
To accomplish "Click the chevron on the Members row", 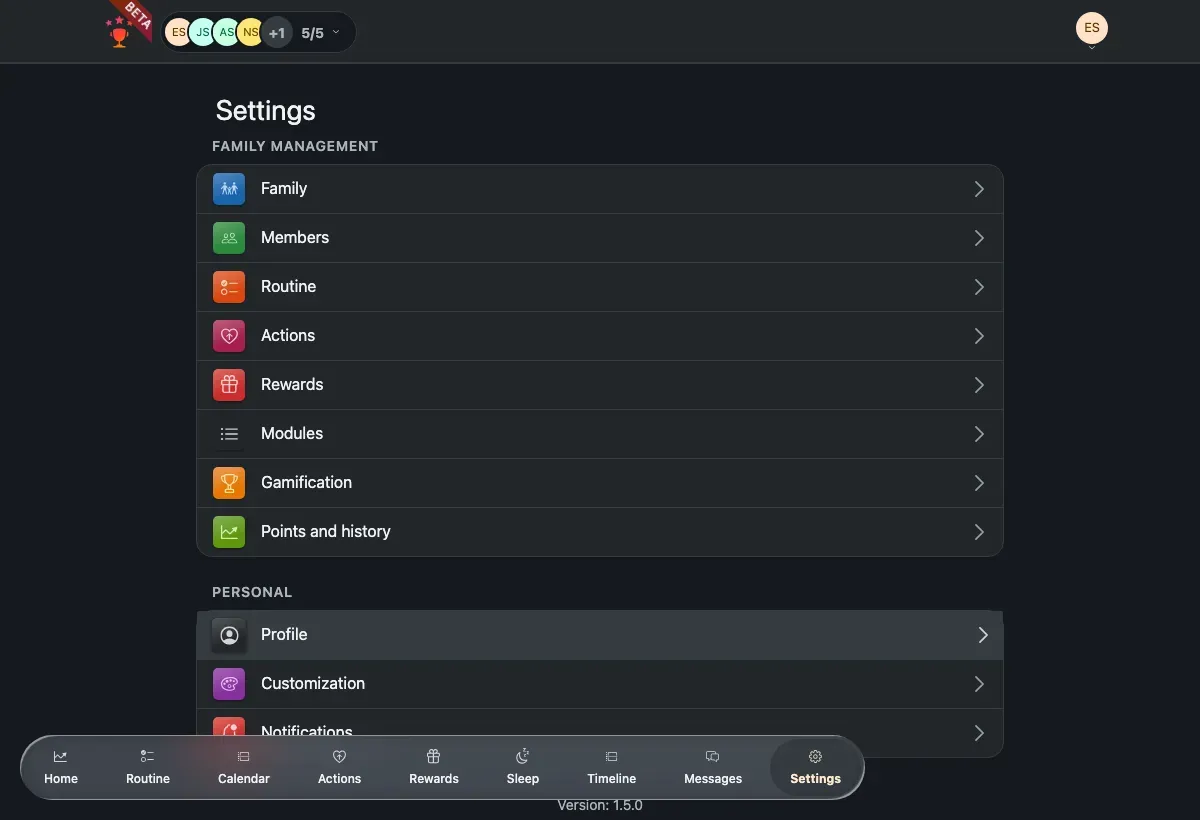I will click(979, 238).
